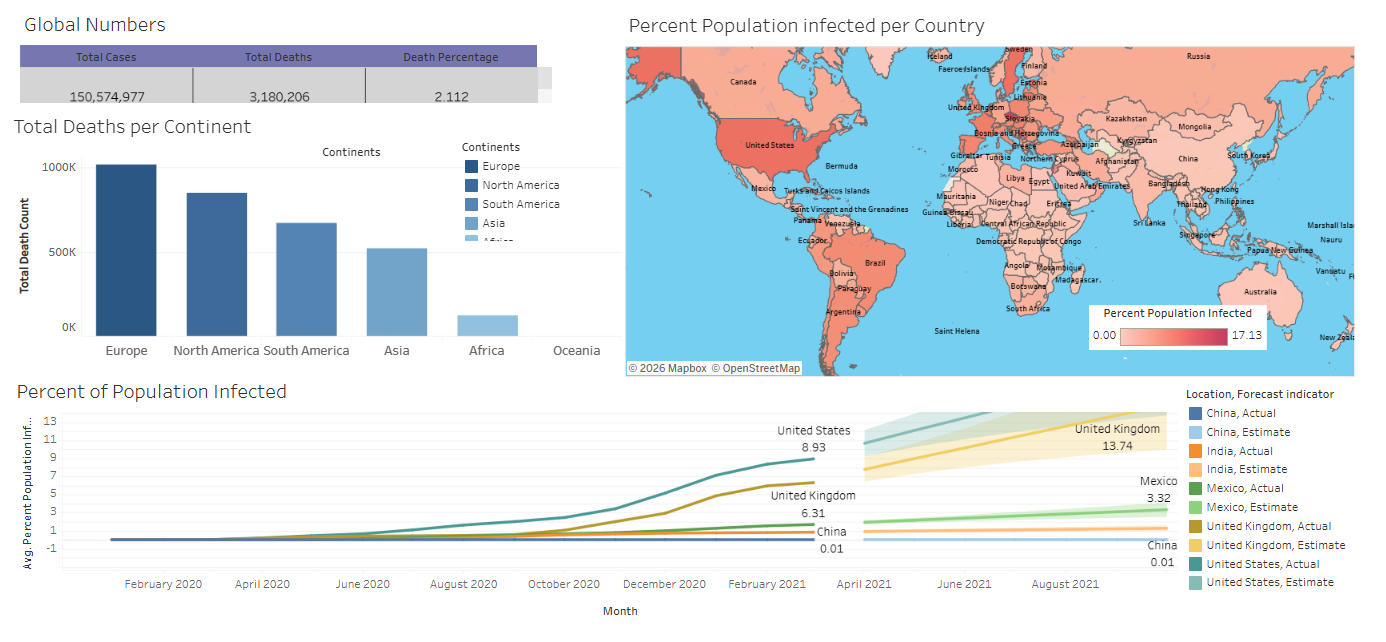1386x642 pixels.
Task: Select the Asia swatch in Continents legend
Action: click(471, 223)
